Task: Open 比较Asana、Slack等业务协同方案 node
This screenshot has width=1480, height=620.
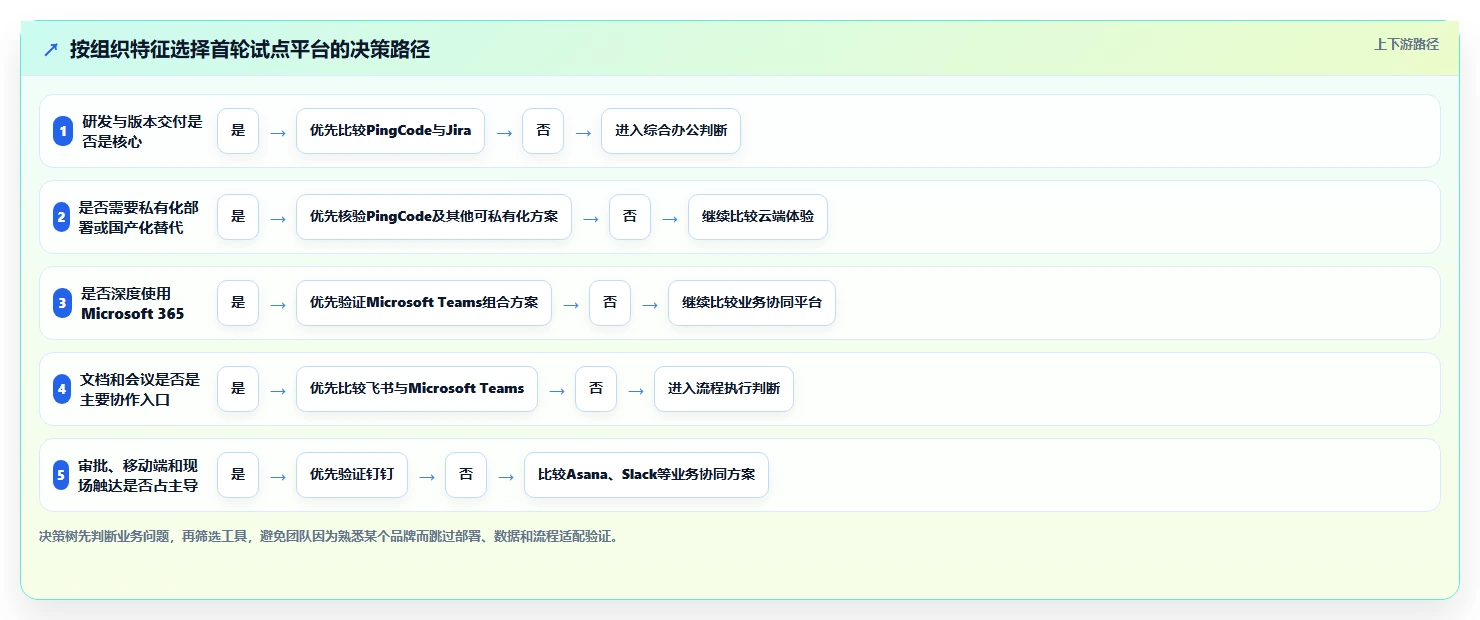Action: point(646,475)
